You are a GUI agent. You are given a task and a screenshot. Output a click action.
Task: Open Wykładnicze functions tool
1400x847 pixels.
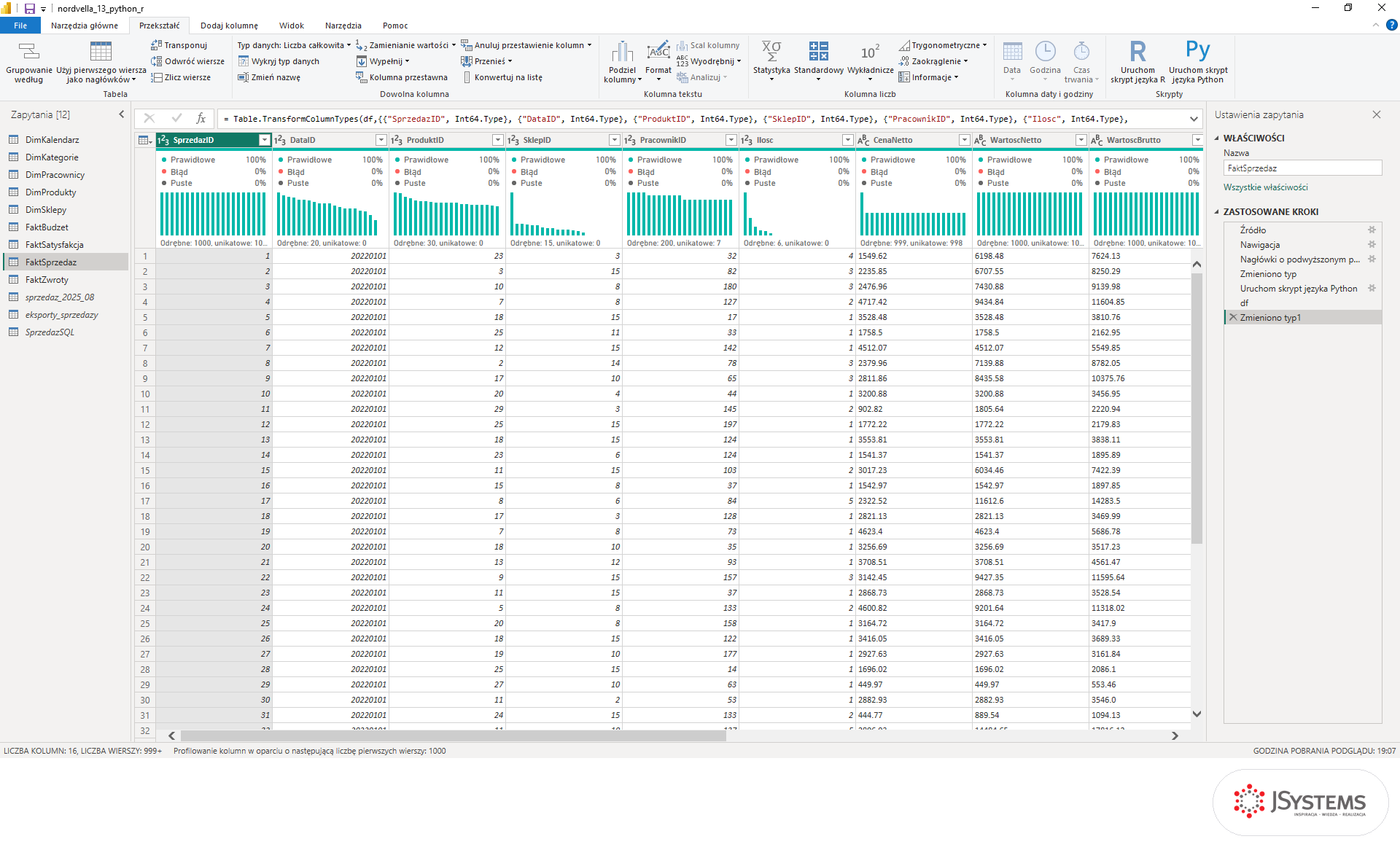(870, 62)
